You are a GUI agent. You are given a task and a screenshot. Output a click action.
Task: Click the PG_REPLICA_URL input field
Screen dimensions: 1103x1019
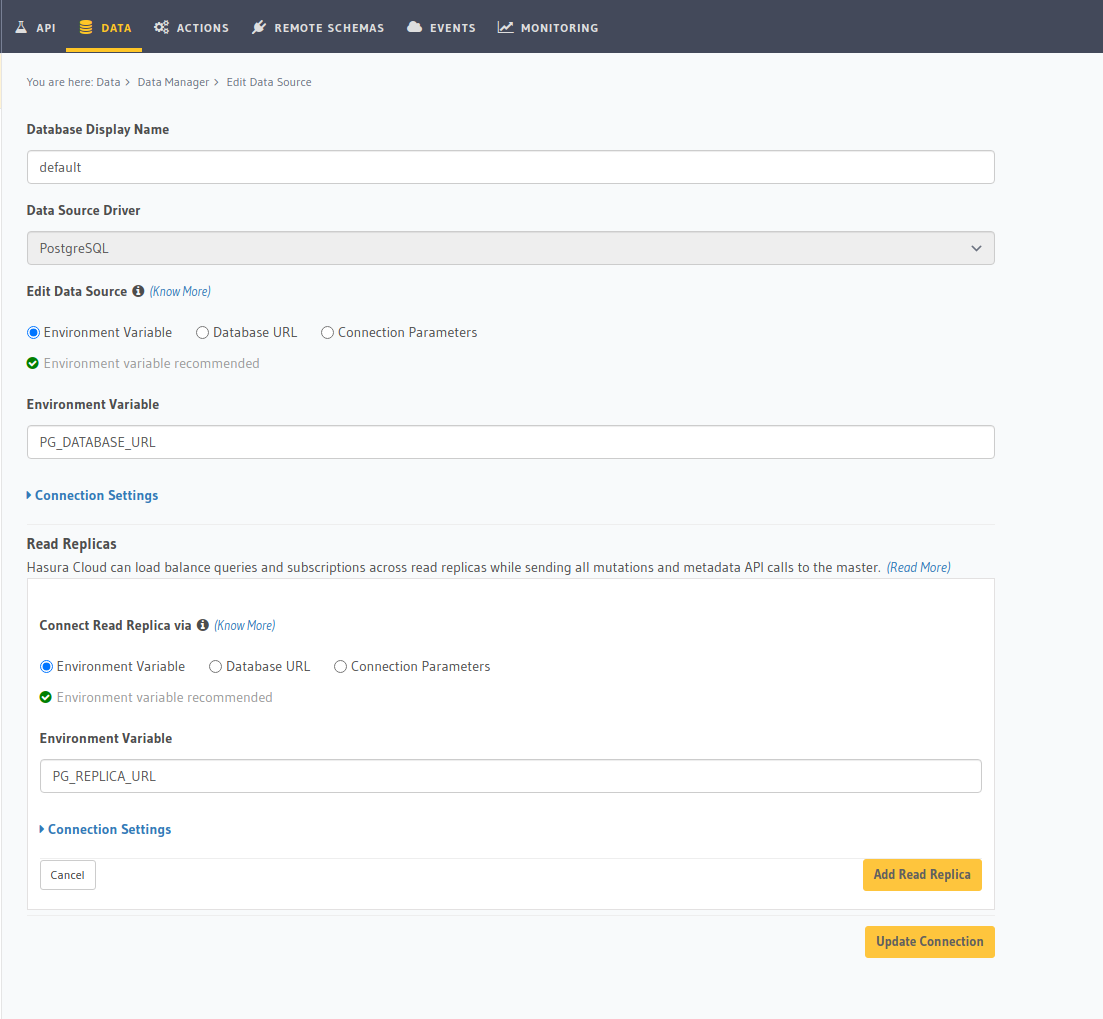click(510, 776)
